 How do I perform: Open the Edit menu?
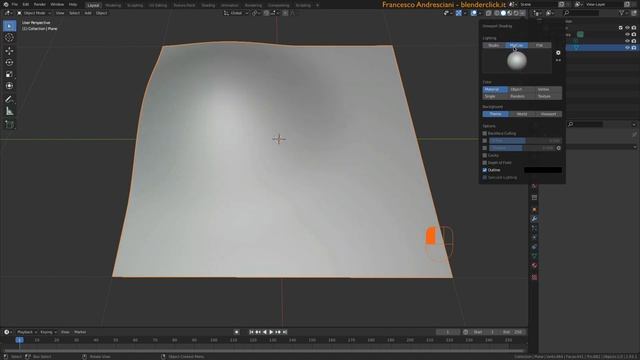(x=26, y=4)
